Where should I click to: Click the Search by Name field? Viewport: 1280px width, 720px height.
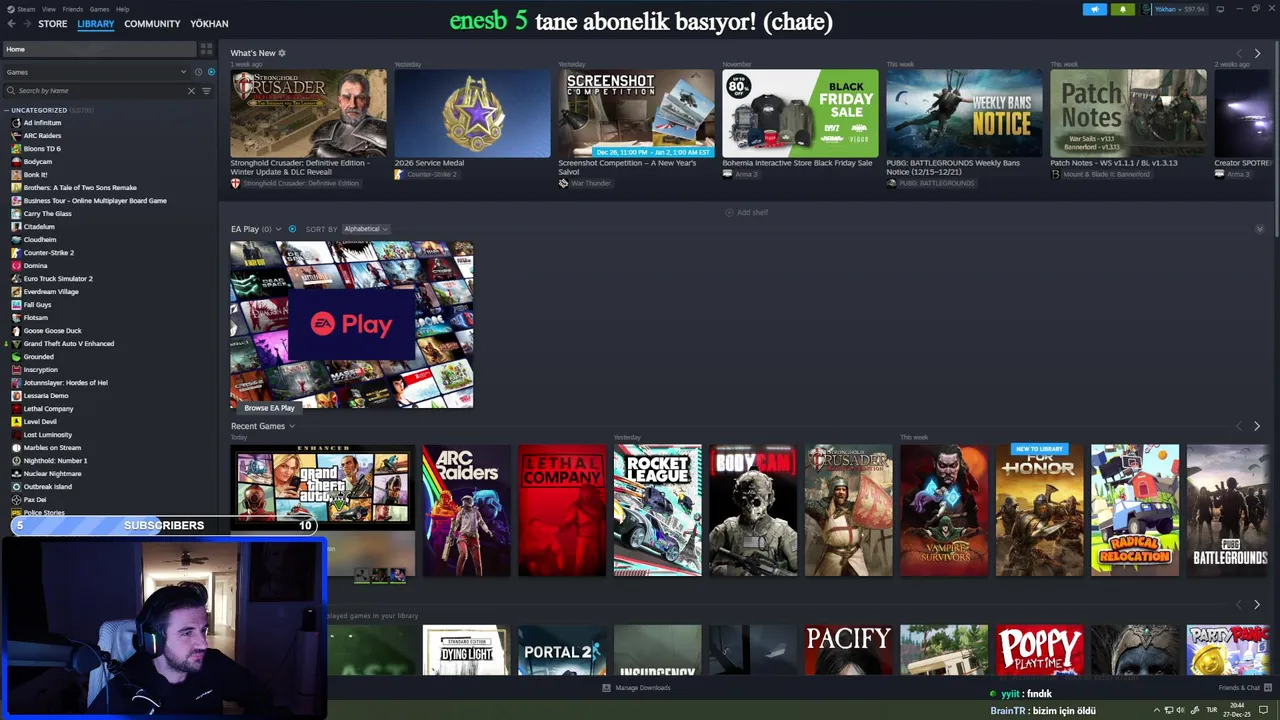pyautogui.click(x=100, y=91)
